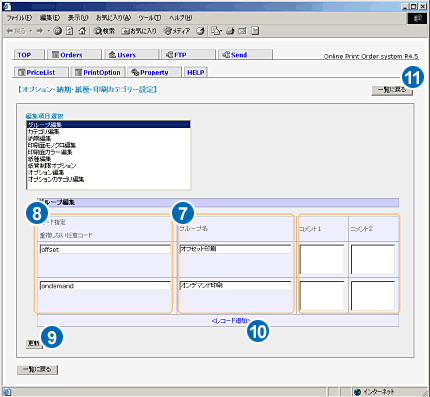Image resolution: width=430 pixels, height=397 pixels.
Task: Open the ファイル(F) menu
Action: point(19,18)
